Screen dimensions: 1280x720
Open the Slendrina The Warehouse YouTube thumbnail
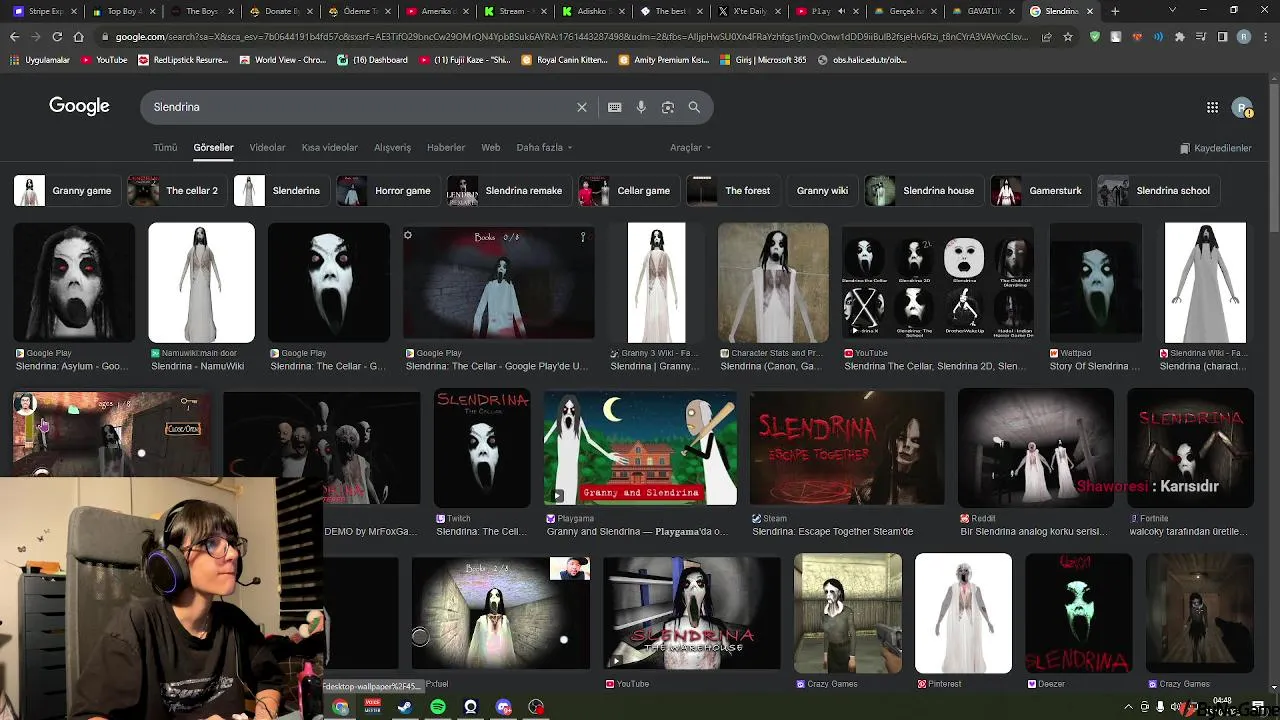coord(692,613)
